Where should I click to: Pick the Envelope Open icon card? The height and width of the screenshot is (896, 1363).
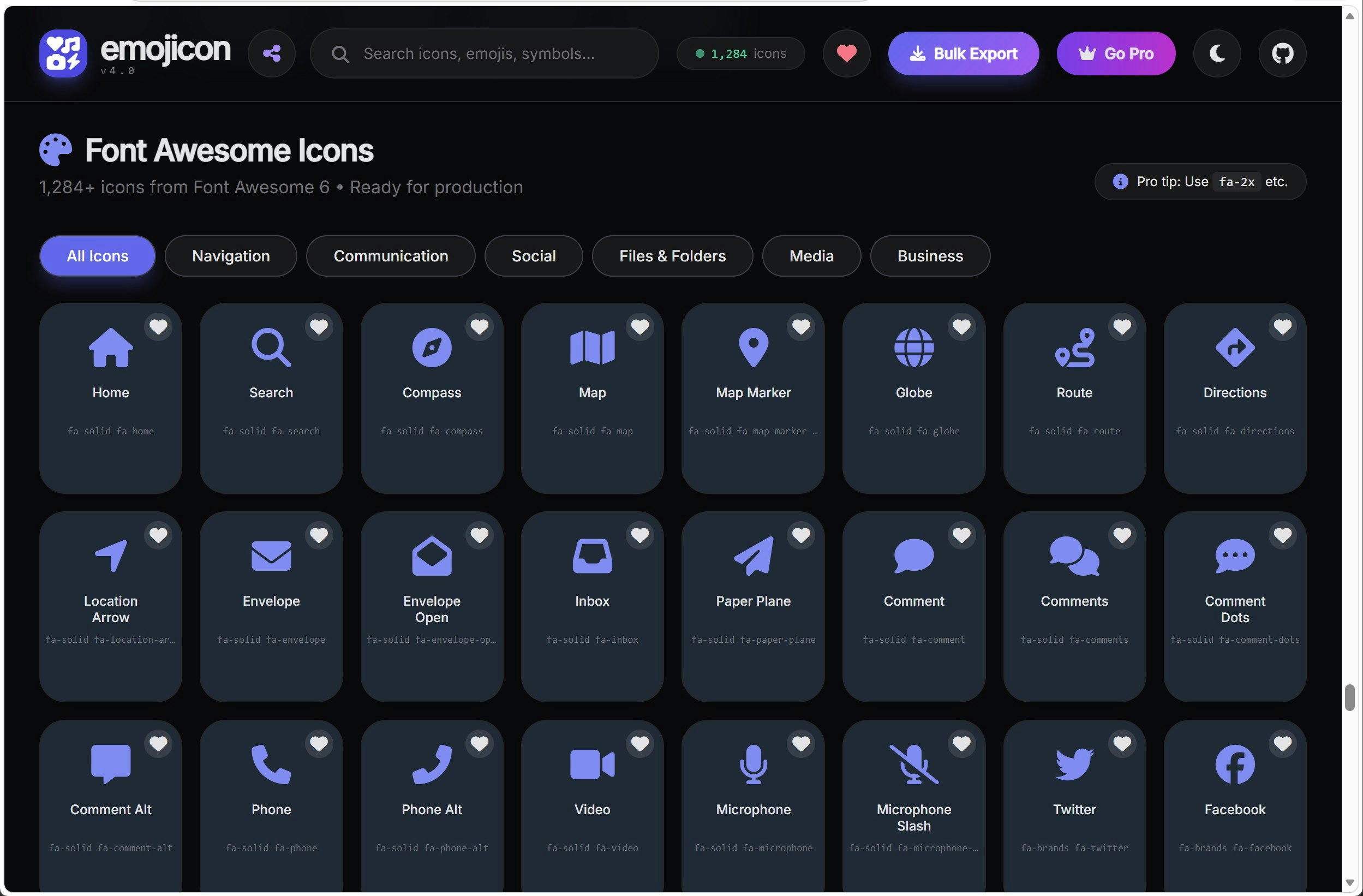point(432,607)
